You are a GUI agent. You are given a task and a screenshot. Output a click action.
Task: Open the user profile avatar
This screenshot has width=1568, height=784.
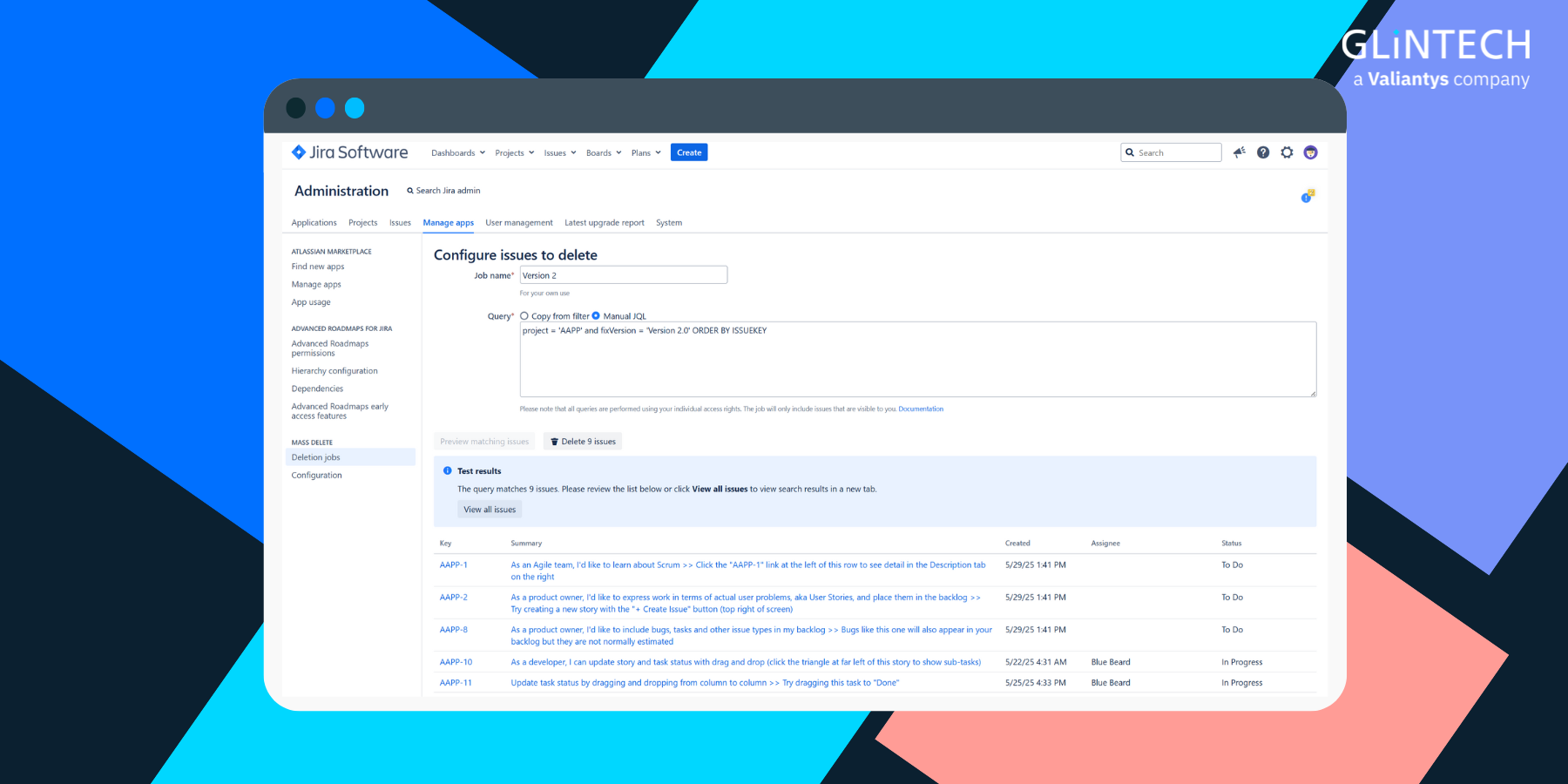tap(1310, 152)
